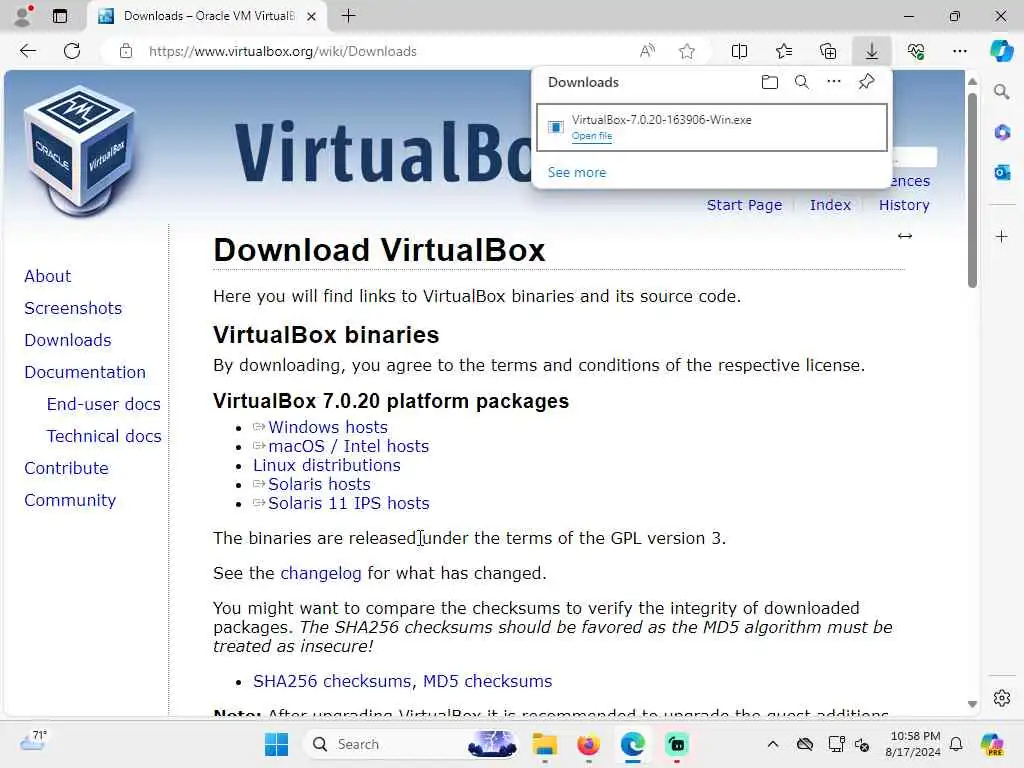Open the Community sidebar link
This screenshot has width=1024, height=768.
[x=70, y=500]
